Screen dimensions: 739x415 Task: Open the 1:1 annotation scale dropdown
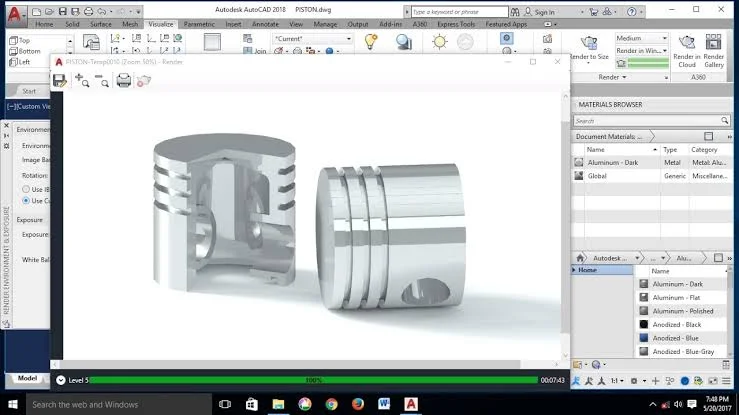tap(617, 381)
